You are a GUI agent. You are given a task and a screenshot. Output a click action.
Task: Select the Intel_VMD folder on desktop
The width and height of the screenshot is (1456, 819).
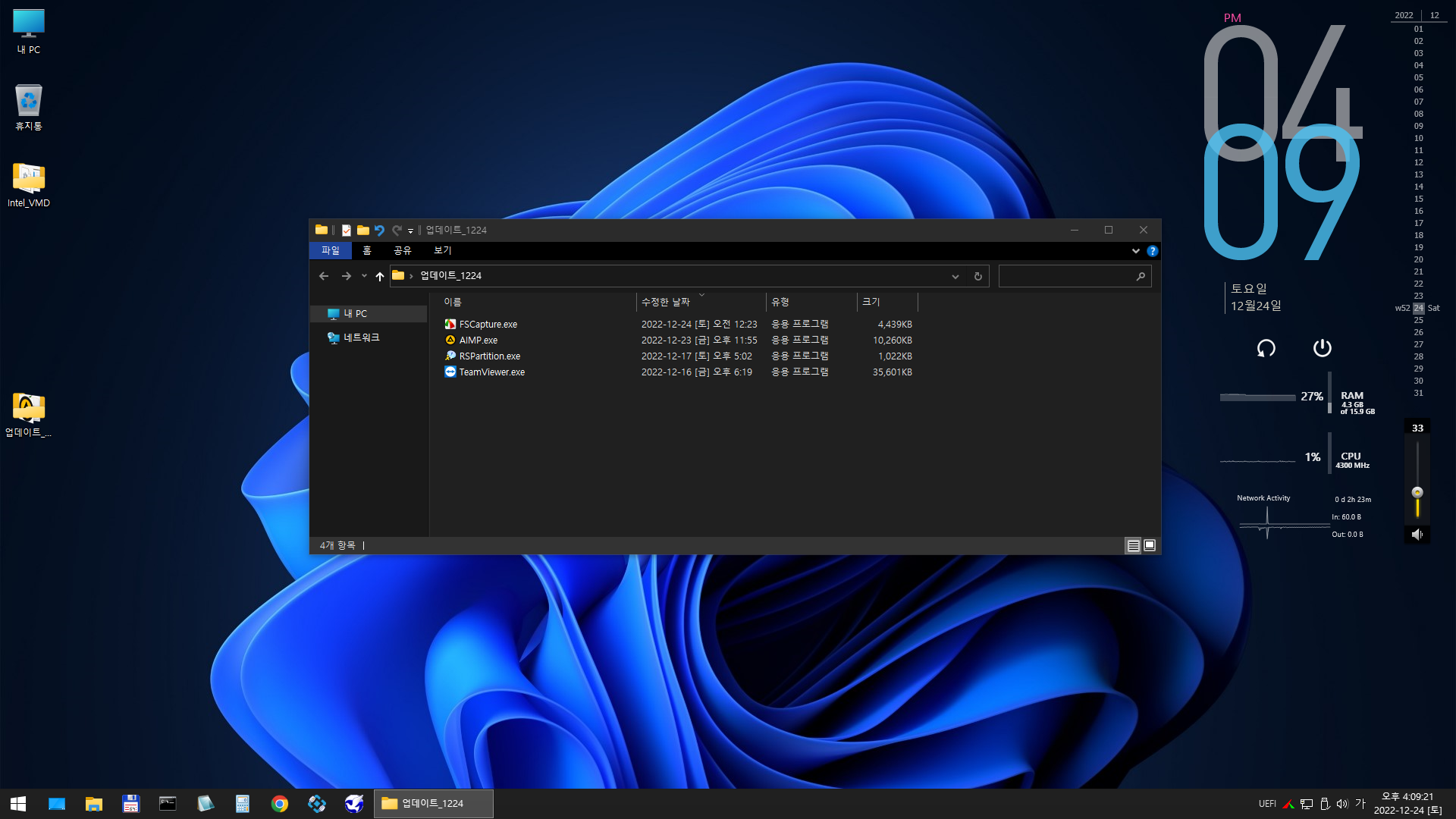tap(29, 184)
